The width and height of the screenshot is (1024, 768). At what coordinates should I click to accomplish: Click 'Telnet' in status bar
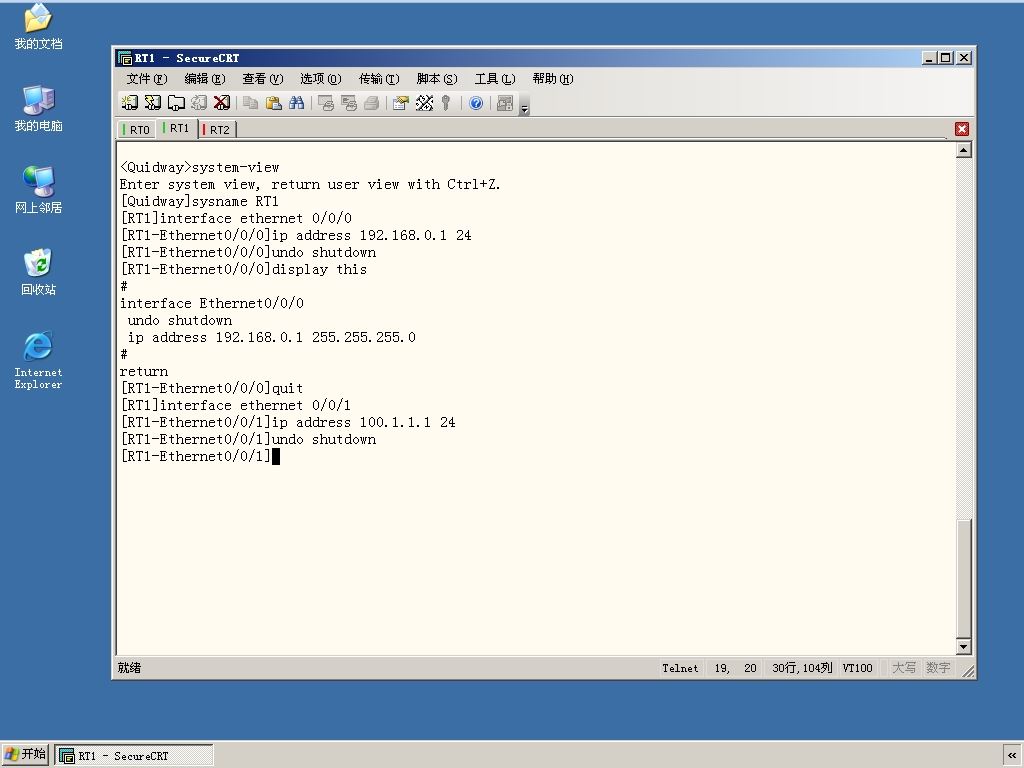point(680,668)
